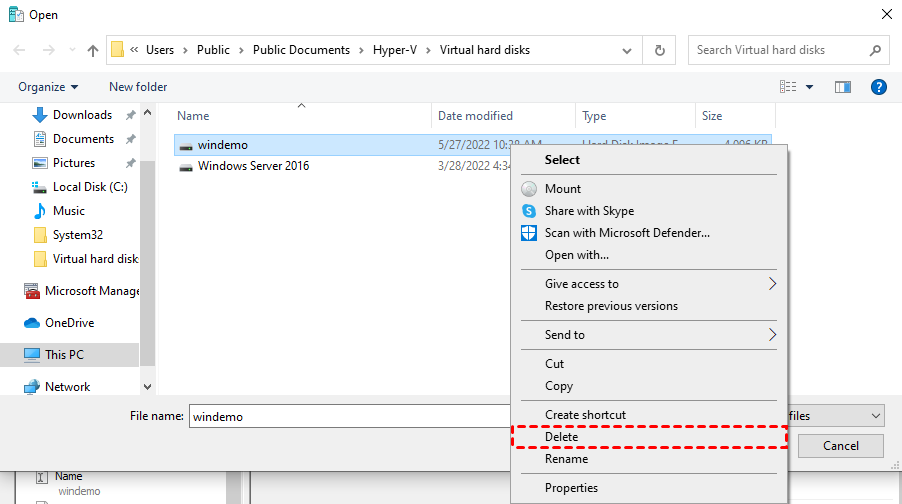Expand the Organize dropdown menu
The height and width of the screenshot is (504, 902).
48,87
